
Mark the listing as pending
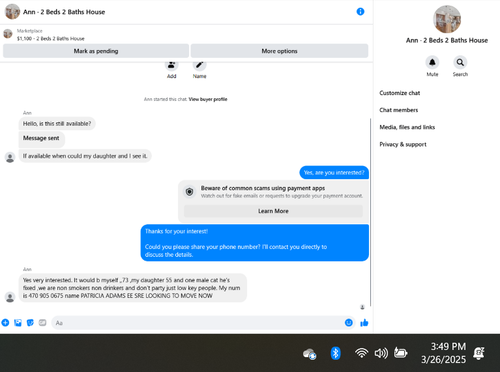tap(96, 51)
